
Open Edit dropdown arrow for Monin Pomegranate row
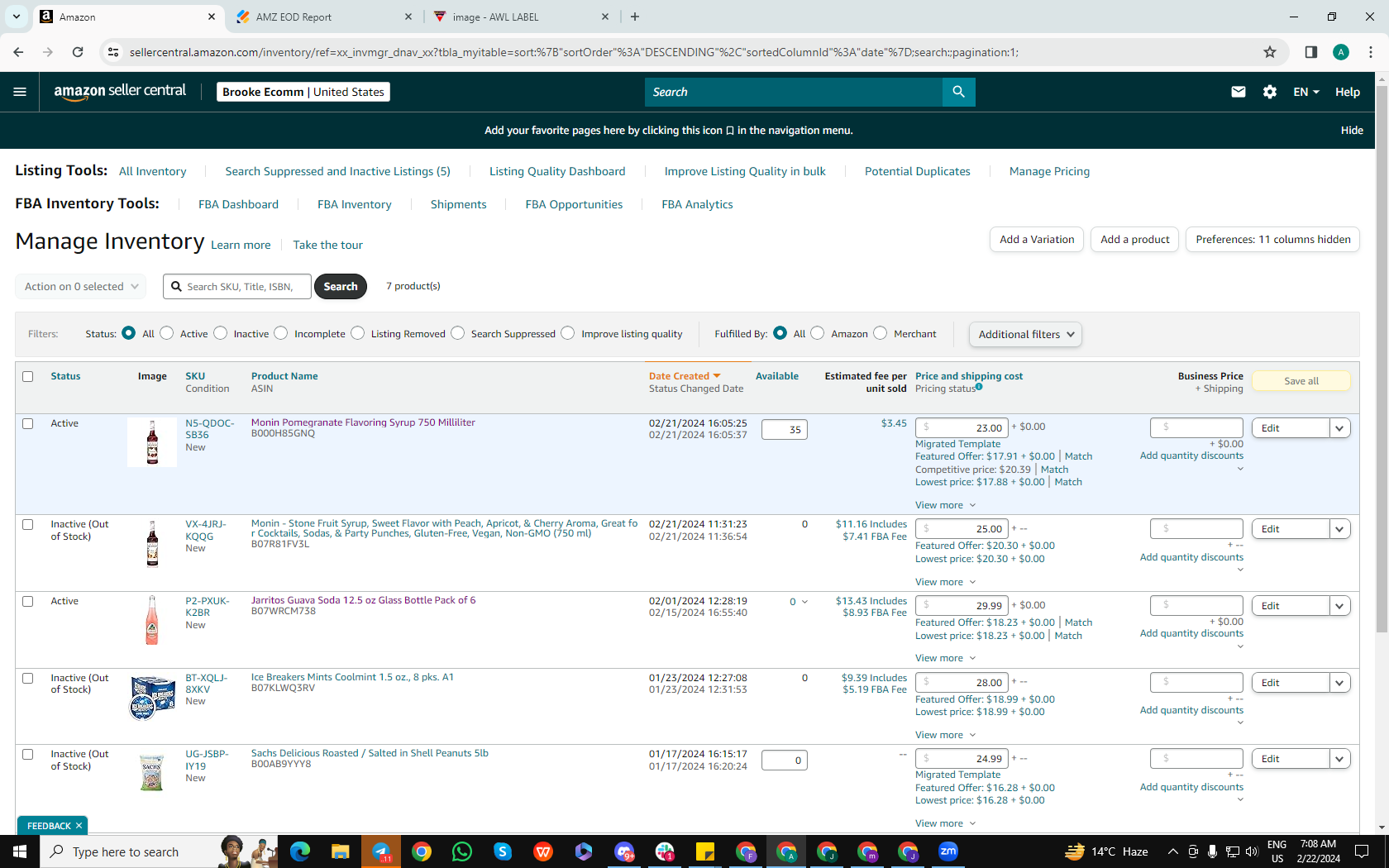(x=1340, y=428)
